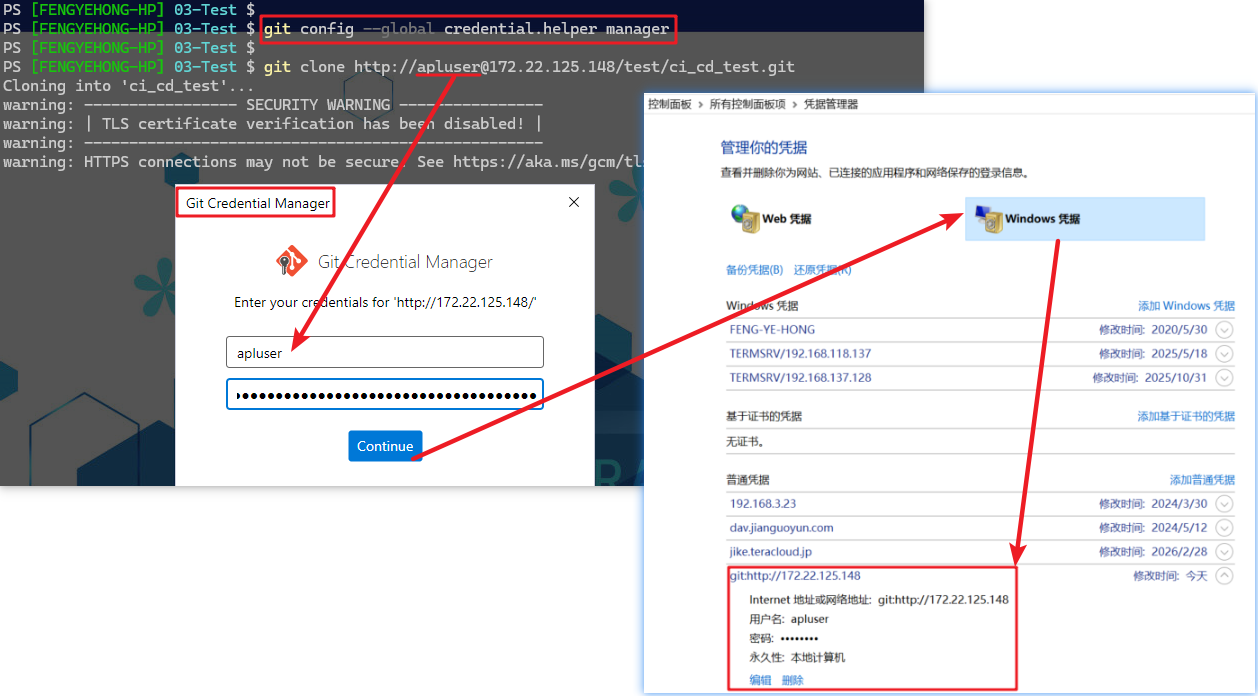
Task: Expand the 192.168.3.23 credential chevron
Action: (1224, 504)
